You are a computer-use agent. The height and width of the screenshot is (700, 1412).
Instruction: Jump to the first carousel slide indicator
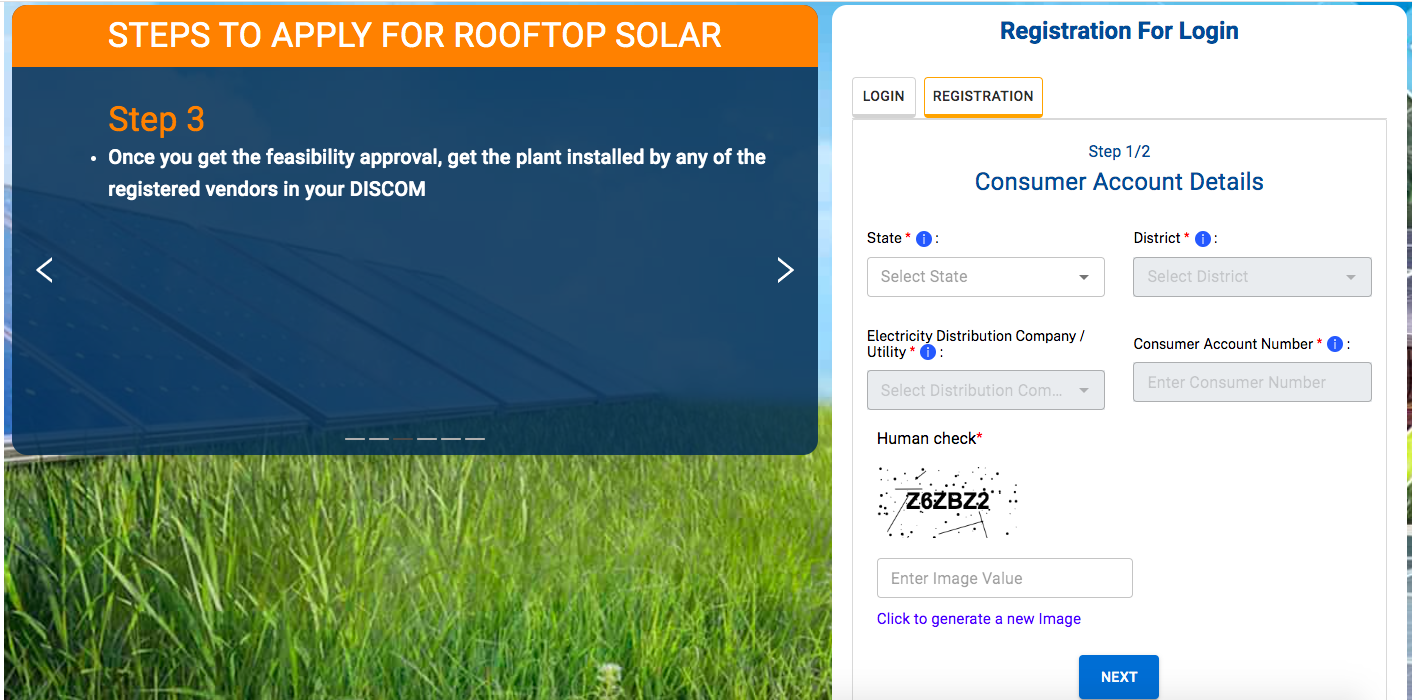[x=355, y=439]
